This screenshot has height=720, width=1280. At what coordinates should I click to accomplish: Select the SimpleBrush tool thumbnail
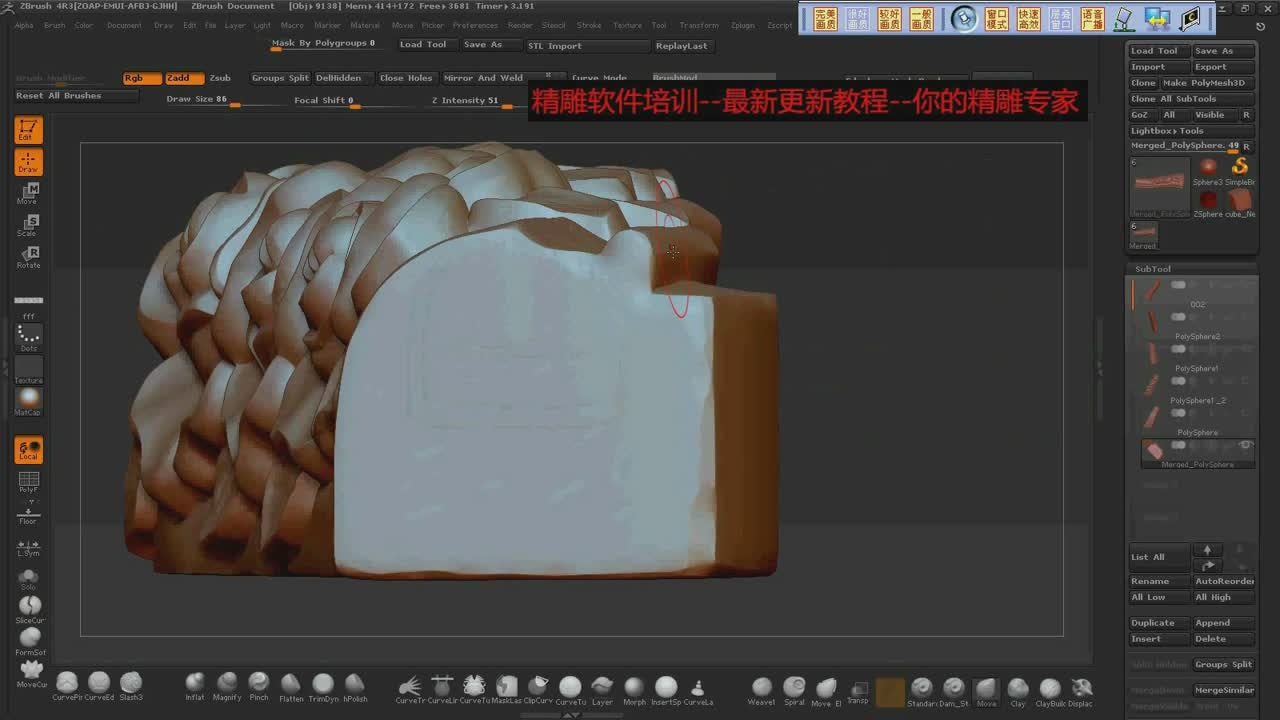1240,170
